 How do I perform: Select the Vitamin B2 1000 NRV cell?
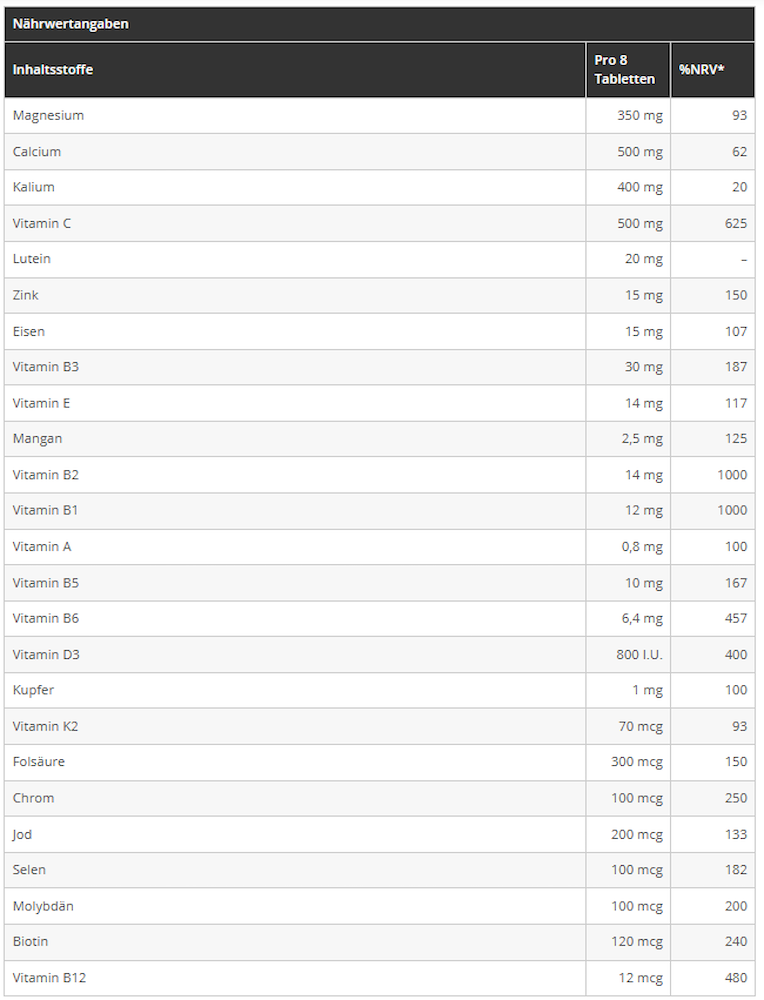(x=732, y=475)
